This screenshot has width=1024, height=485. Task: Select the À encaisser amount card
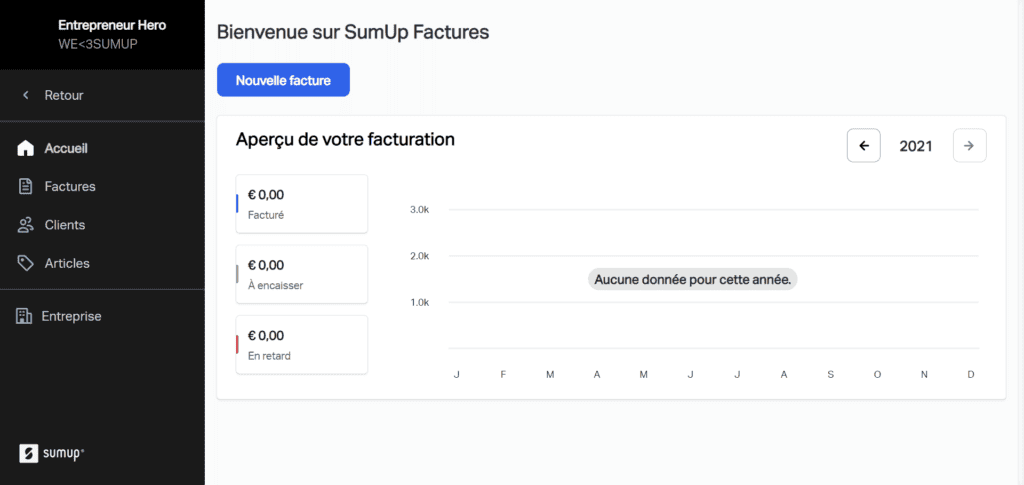pyautogui.click(x=302, y=274)
